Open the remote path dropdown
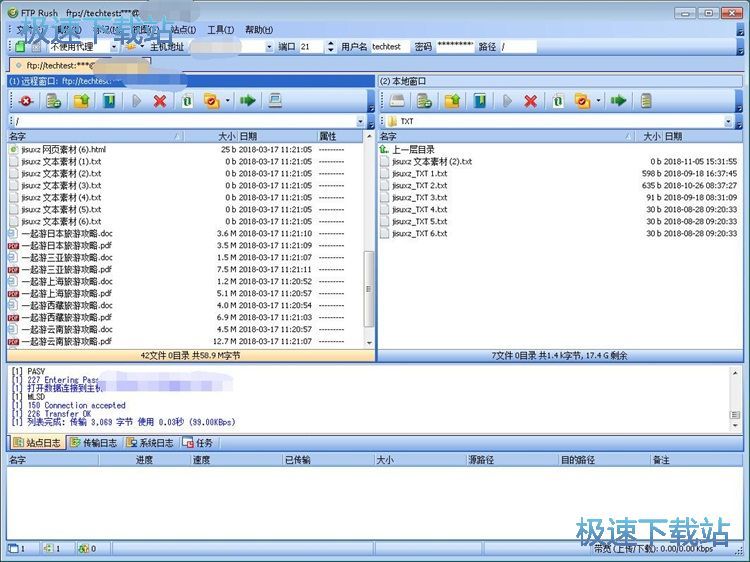The height and width of the screenshot is (562, 750). tap(361, 121)
